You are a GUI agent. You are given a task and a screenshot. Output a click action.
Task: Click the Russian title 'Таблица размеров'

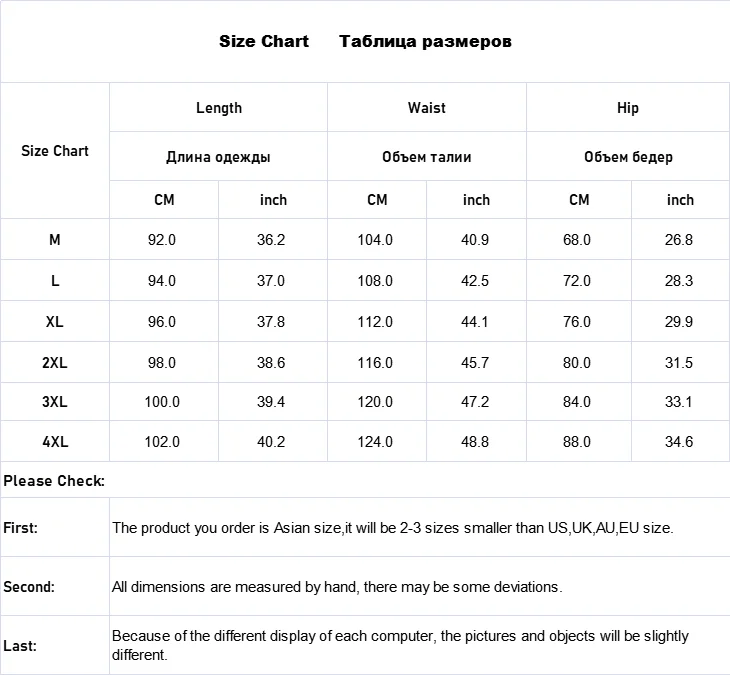click(425, 41)
